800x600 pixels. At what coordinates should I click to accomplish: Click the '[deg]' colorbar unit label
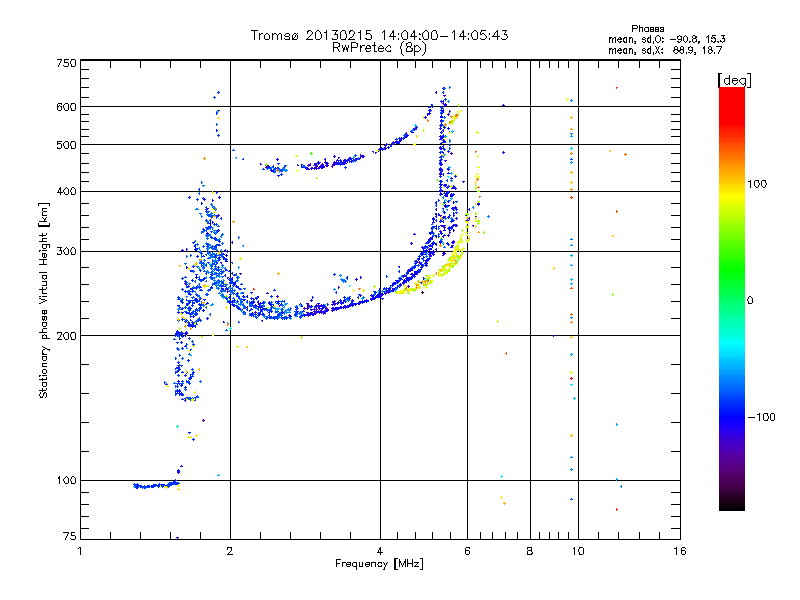[x=734, y=80]
